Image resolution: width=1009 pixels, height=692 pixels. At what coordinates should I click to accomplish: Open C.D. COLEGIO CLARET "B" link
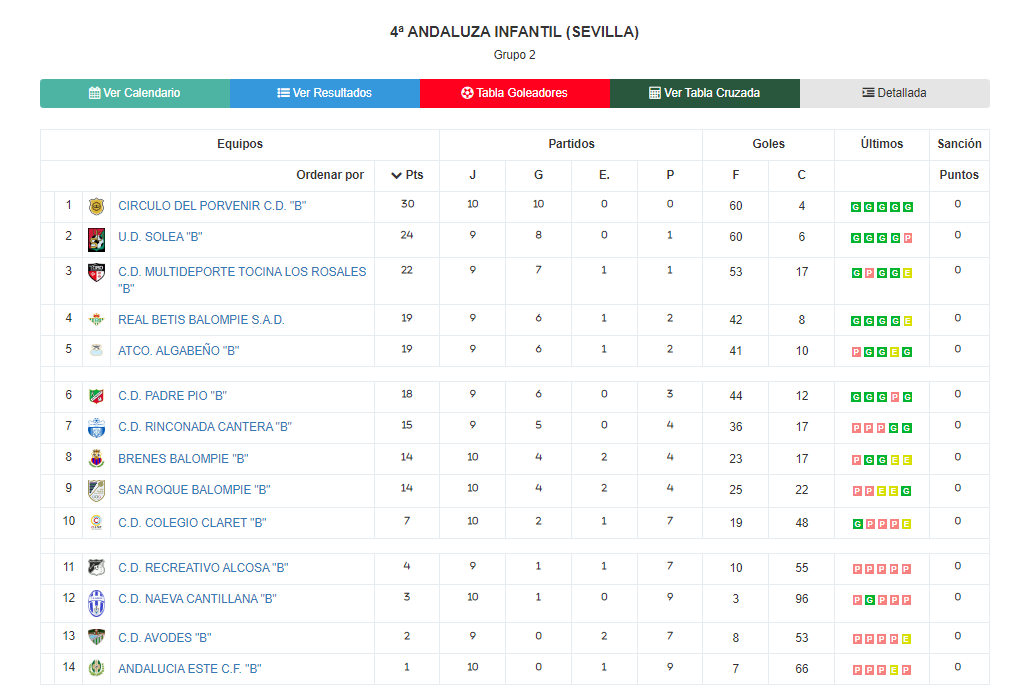[192, 523]
